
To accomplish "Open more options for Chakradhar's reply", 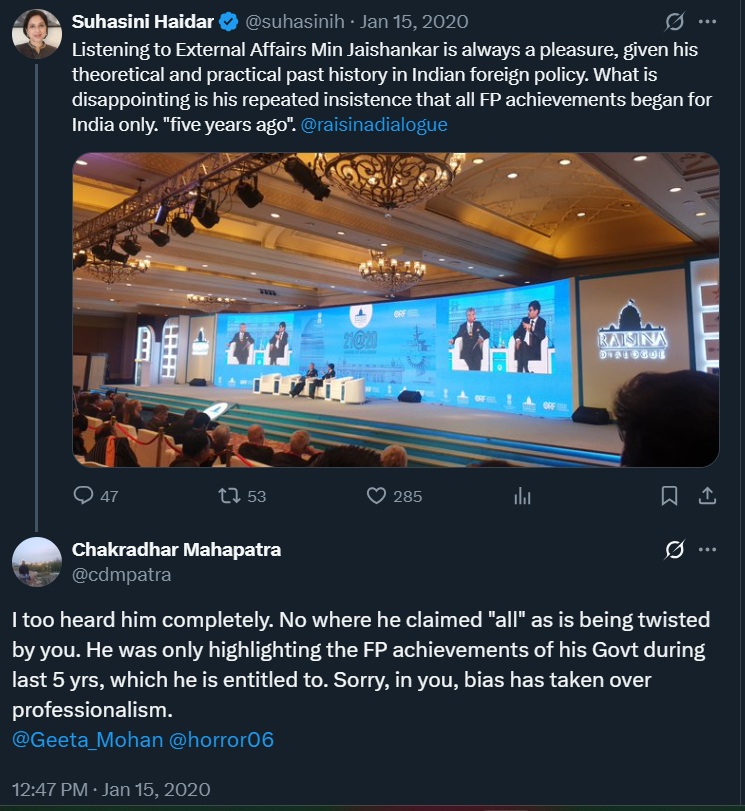I will tap(708, 549).
